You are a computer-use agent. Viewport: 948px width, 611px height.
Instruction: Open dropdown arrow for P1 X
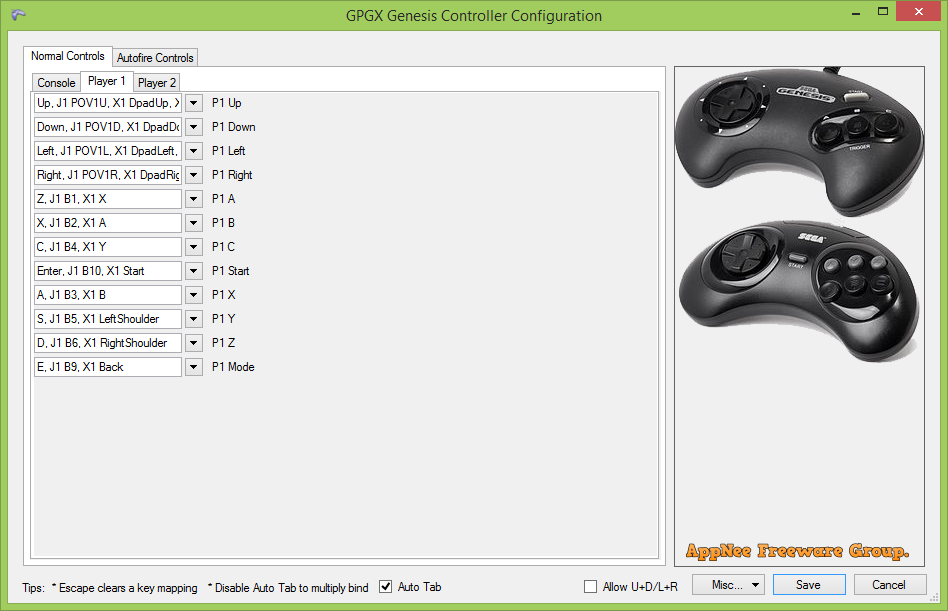tap(193, 295)
